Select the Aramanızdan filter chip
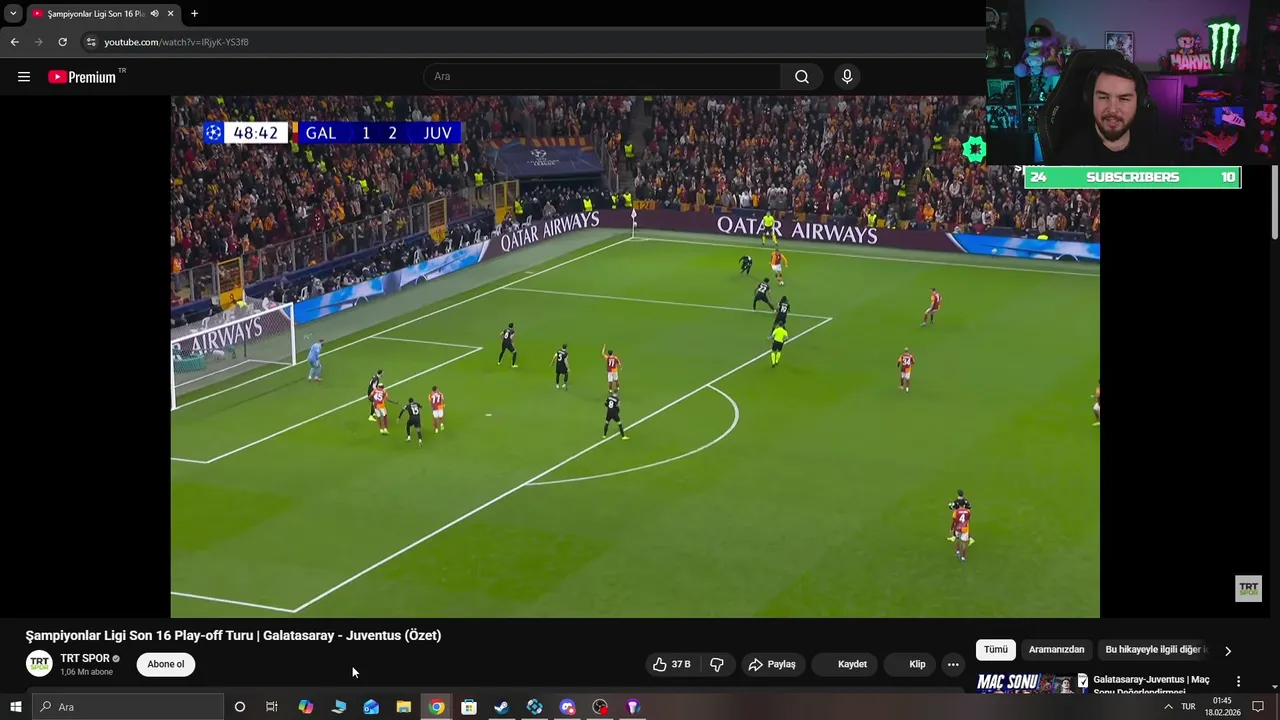The image size is (1280, 720). pyautogui.click(x=1056, y=650)
